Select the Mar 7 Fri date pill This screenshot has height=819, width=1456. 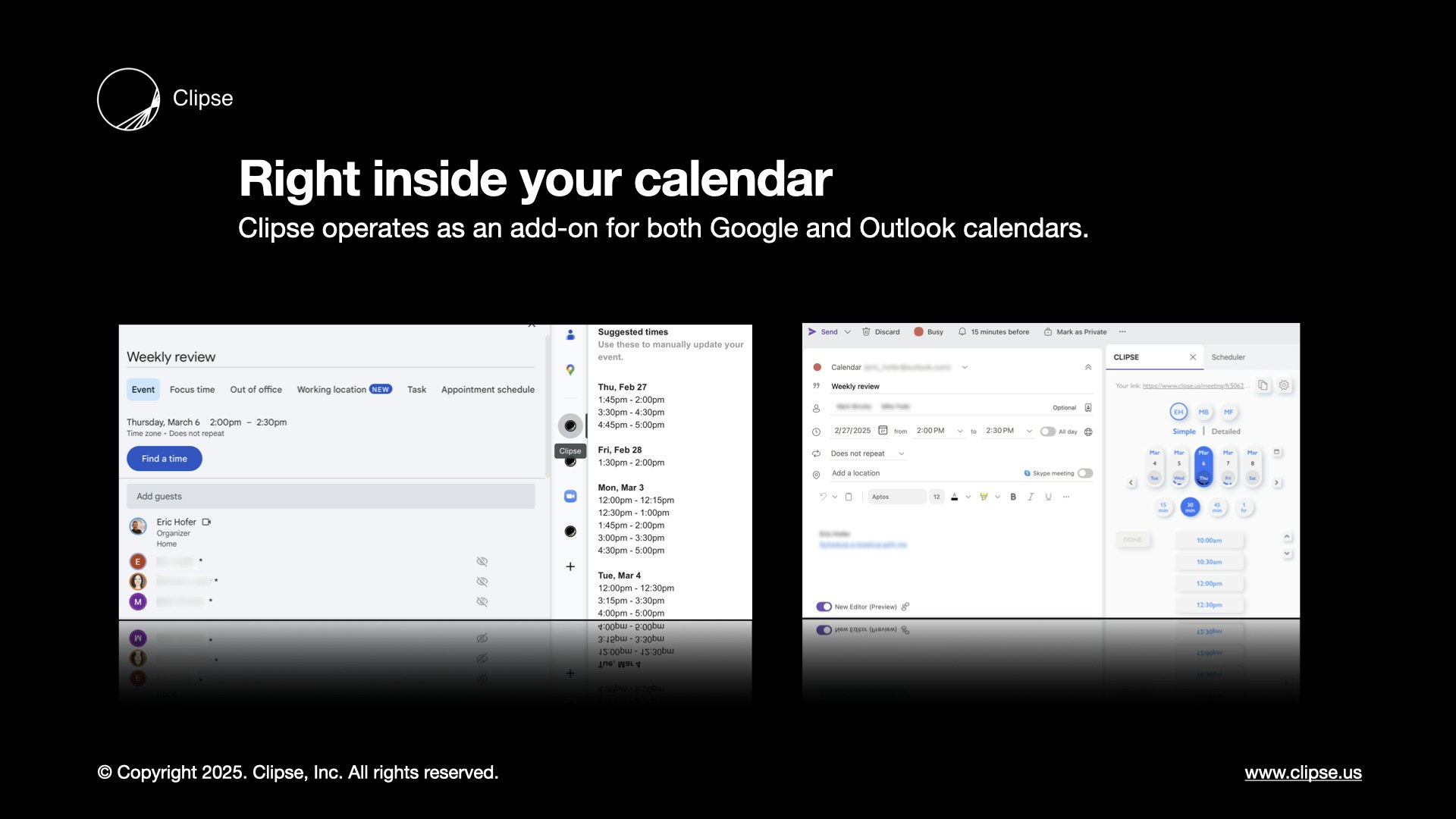(x=1228, y=466)
